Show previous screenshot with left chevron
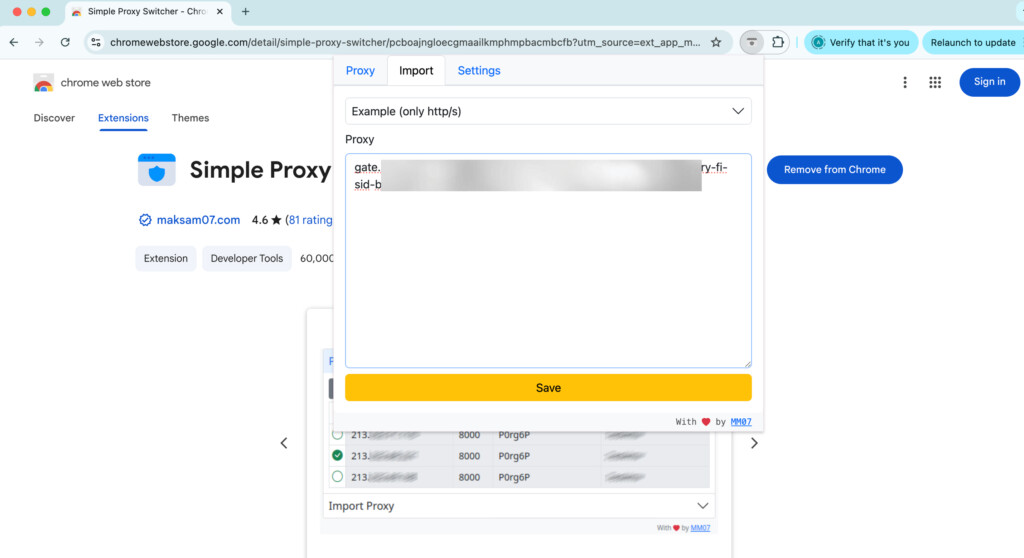 [284, 443]
